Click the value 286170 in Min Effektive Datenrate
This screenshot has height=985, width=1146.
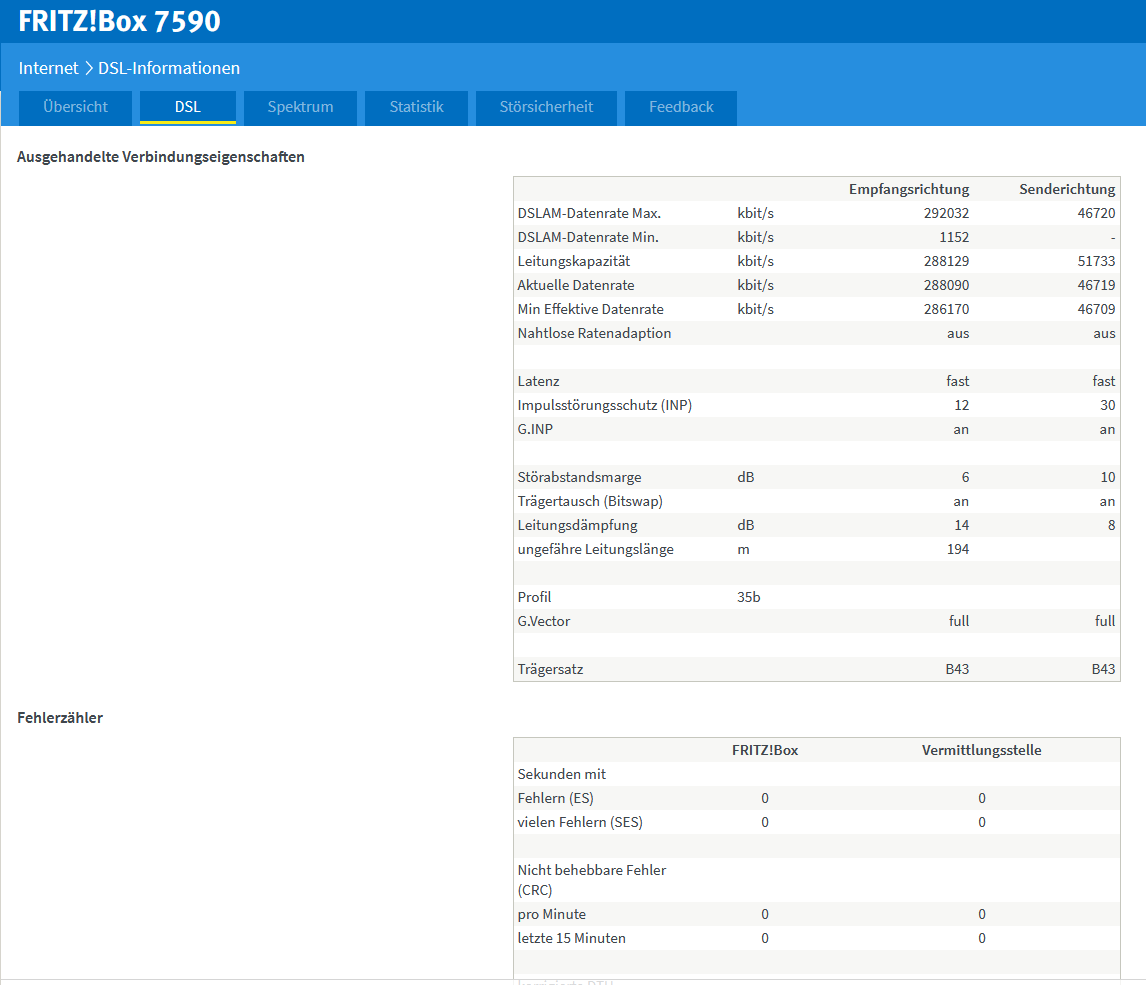[x=946, y=309]
